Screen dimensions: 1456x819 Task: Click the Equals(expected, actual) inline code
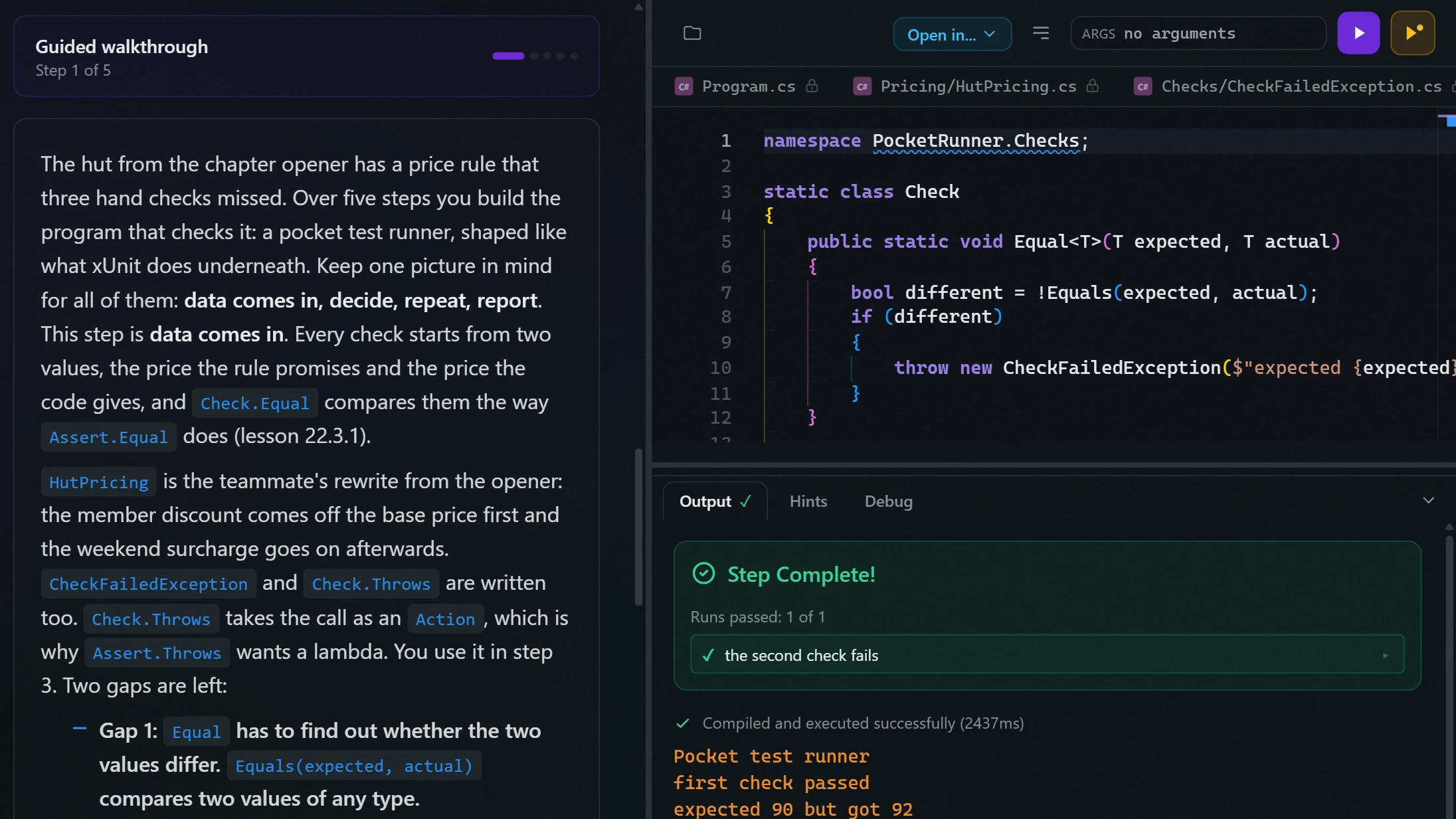pyautogui.click(x=354, y=766)
